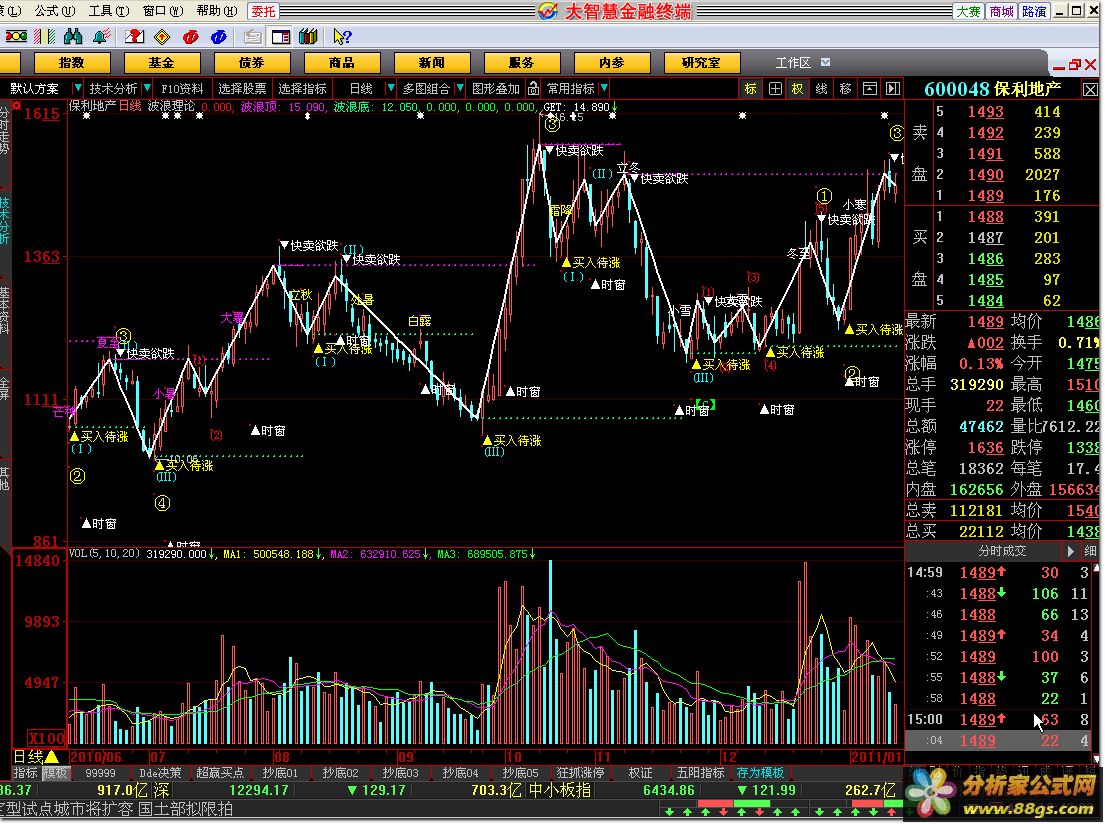Screen dimensions: 1105x824
Task: Click the skip-to-end icon in the chart toolbar
Action: pos(893,88)
